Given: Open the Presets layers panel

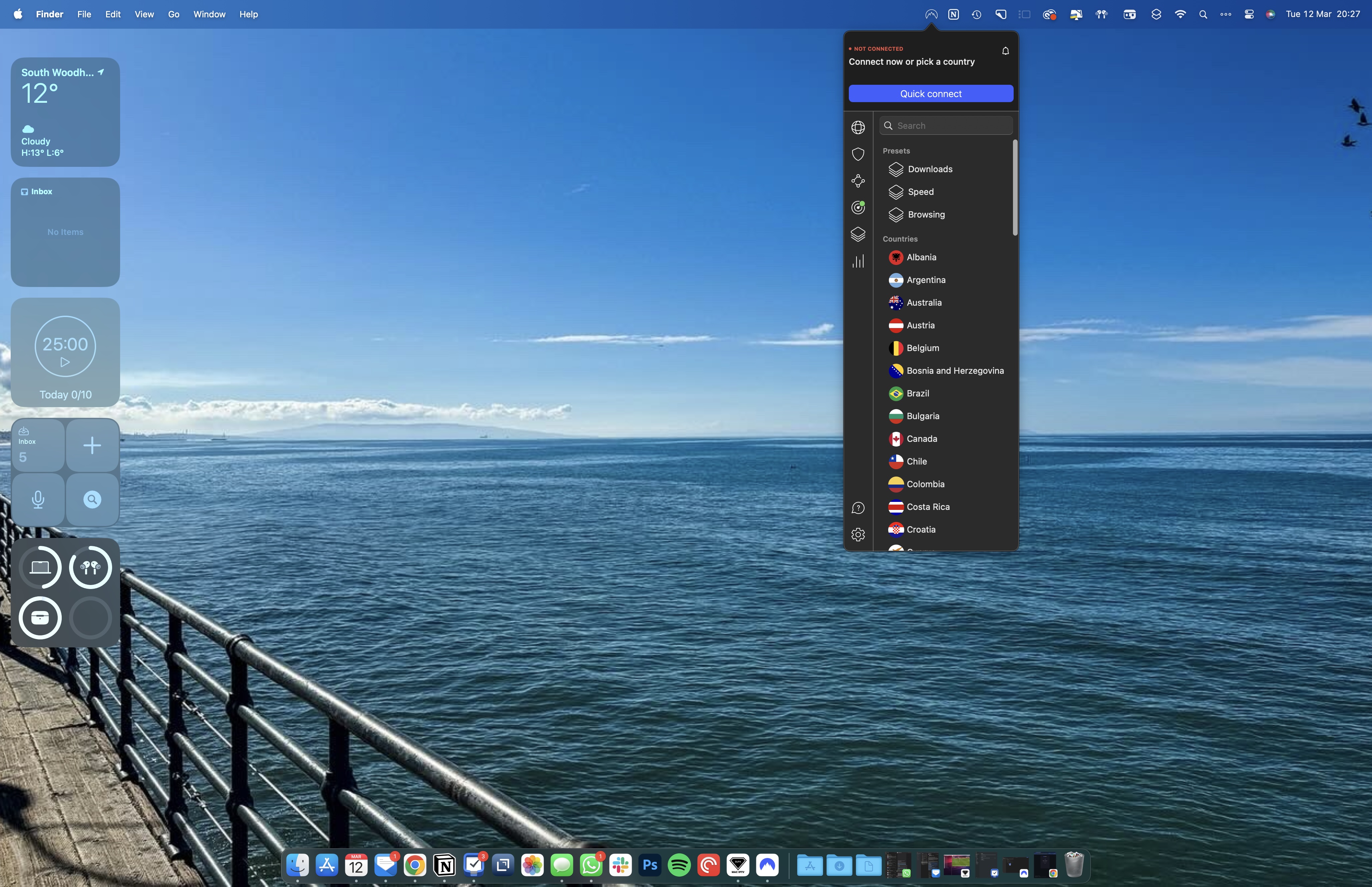Looking at the screenshot, I should 858,234.
